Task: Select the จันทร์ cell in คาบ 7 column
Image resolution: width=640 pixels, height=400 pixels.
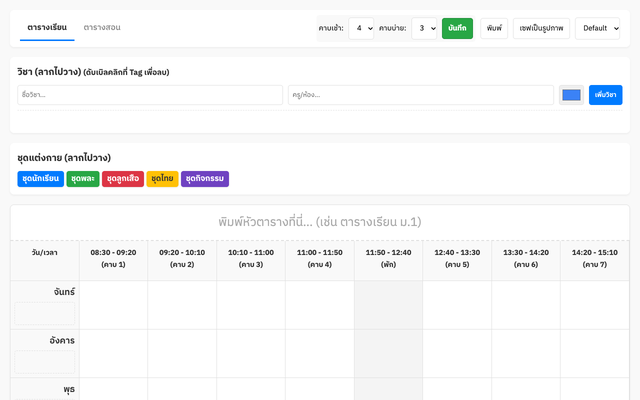Action: (x=595, y=305)
